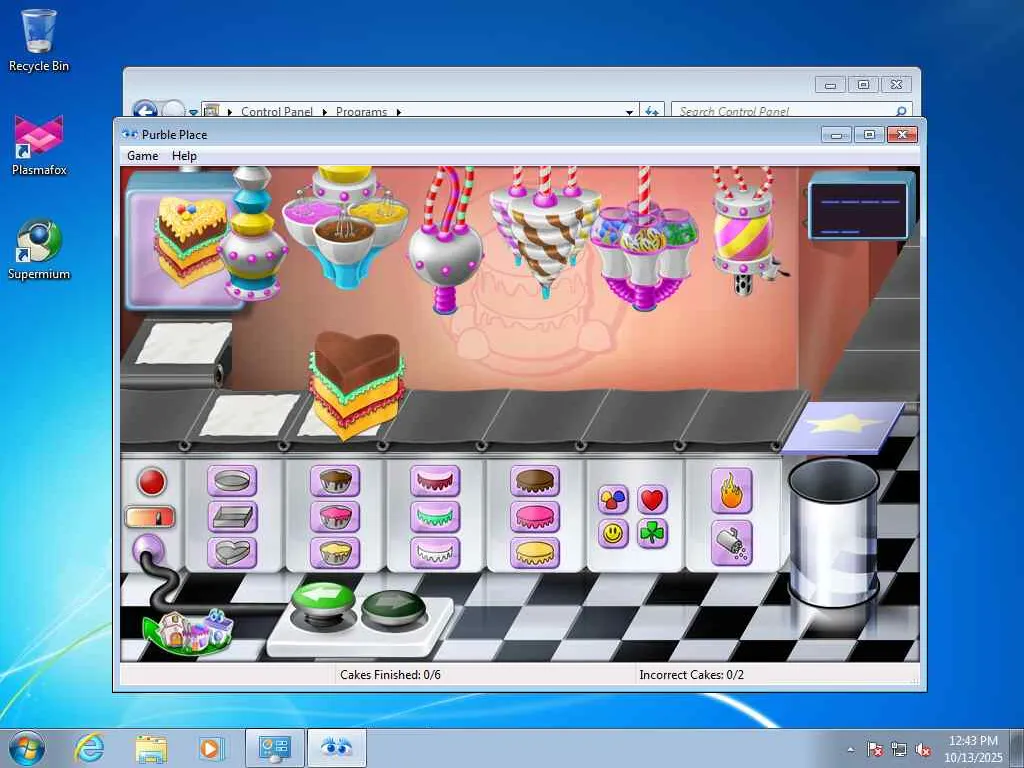Add the white filling frosting layer
The height and width of the screenshot is (768, 1024).
[x=435, y=552]
